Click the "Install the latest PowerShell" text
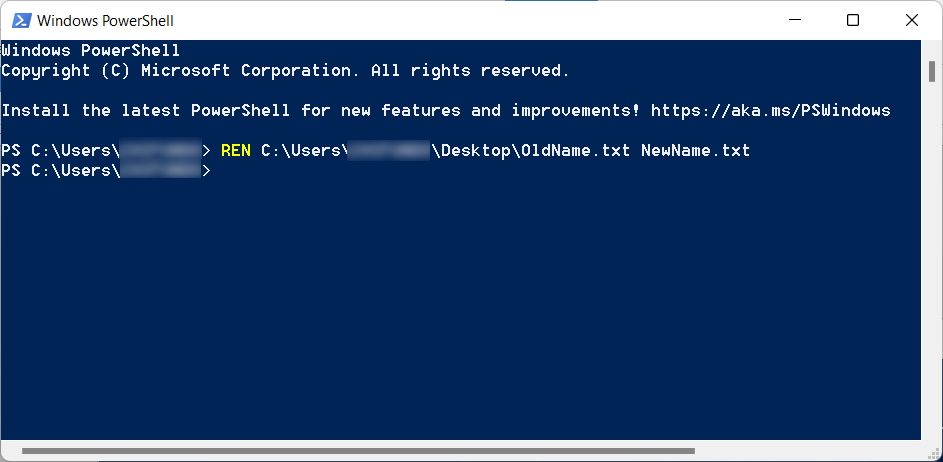The width and height of the screenshot is (943, 462). pyautogui.click(x=145, y=110)
